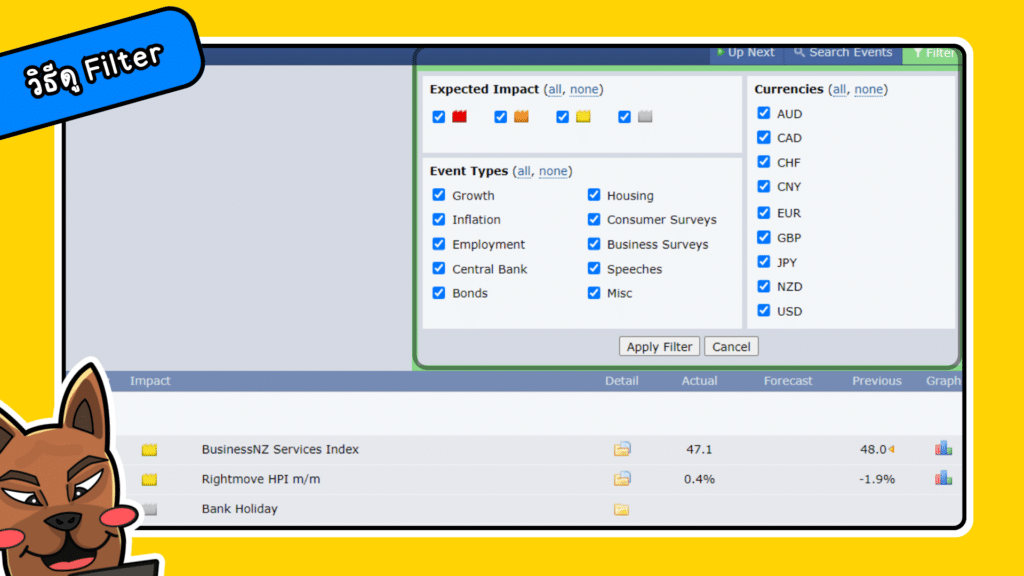Select 'none' link for Currencies
Image resolution: width=1024 pixels, height=576 pixels.
(868, 89)
